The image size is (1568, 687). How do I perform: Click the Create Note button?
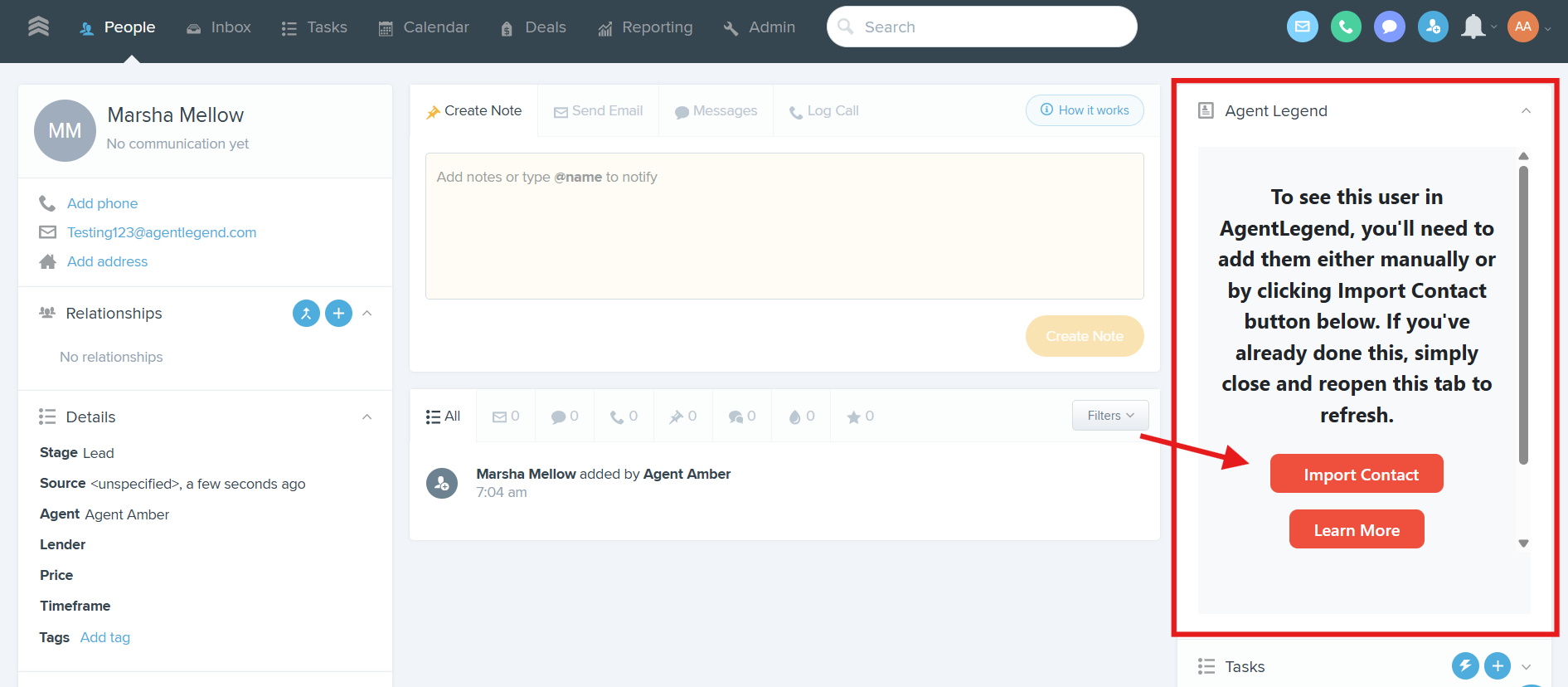coord(1085,336)
